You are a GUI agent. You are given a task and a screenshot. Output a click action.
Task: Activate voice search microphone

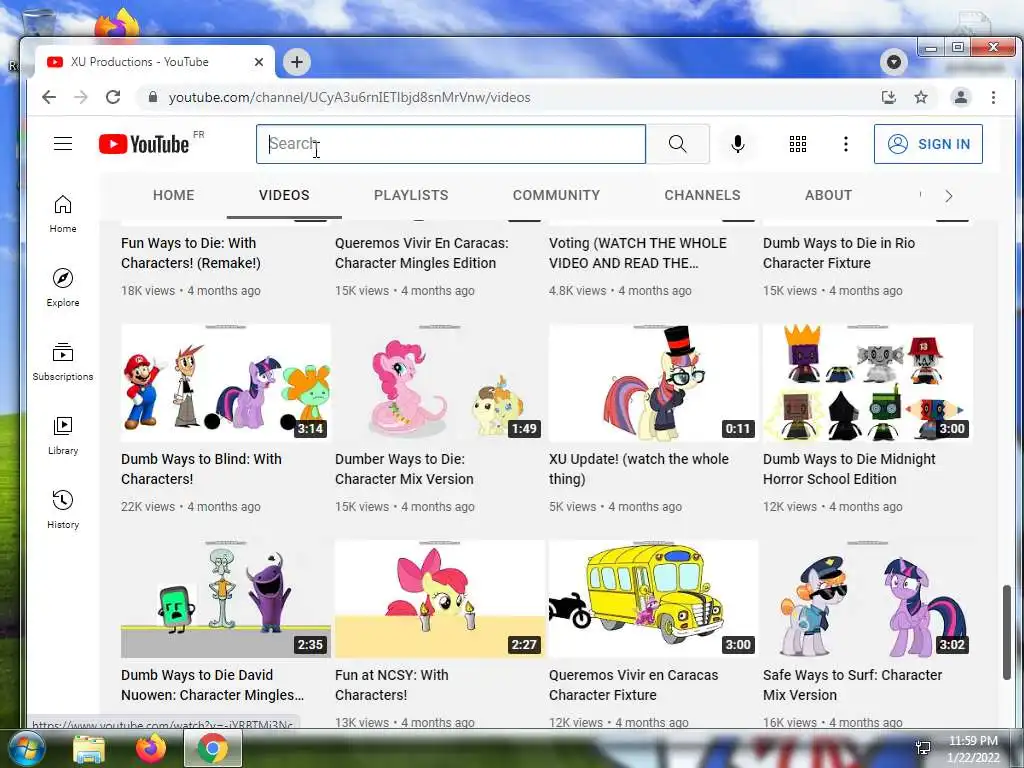(x=737, y=144)
